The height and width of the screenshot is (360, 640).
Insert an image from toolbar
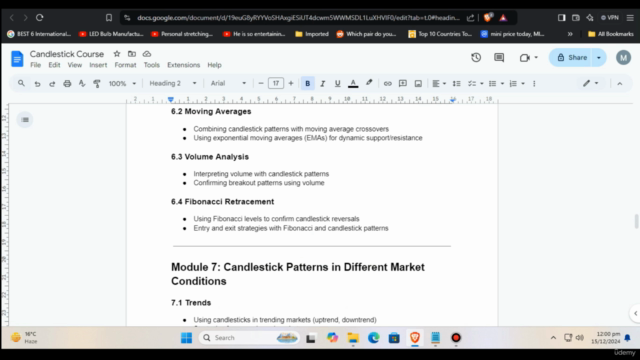click(x=418, y=84)
